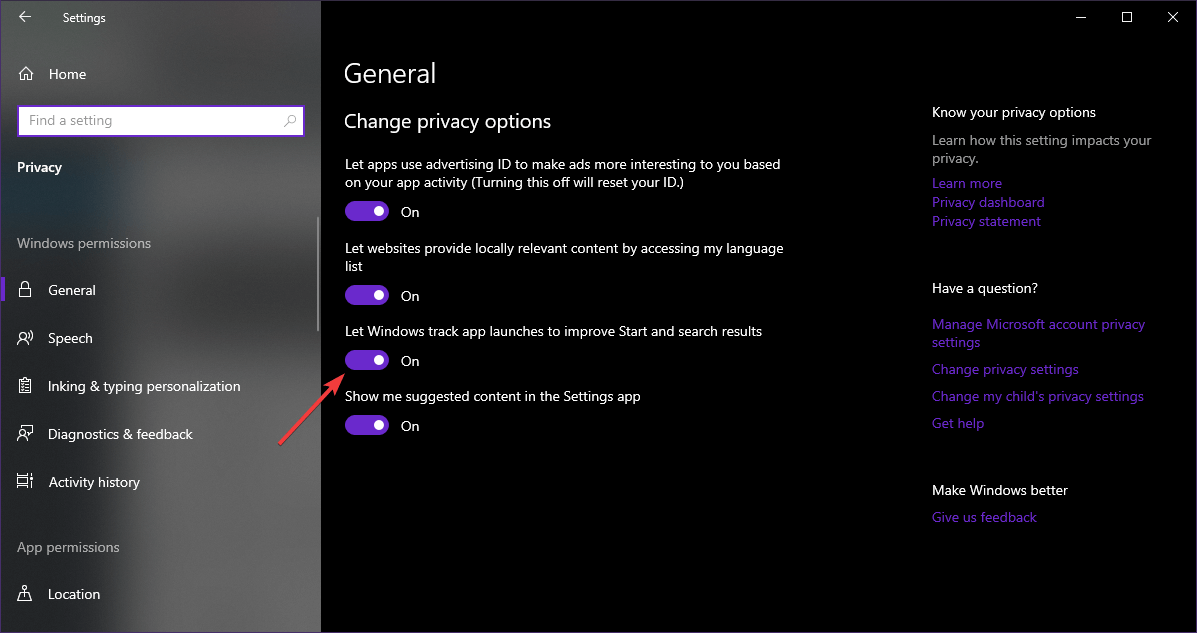Click the Speech icon in sidebar

click(x=25, y=337)
